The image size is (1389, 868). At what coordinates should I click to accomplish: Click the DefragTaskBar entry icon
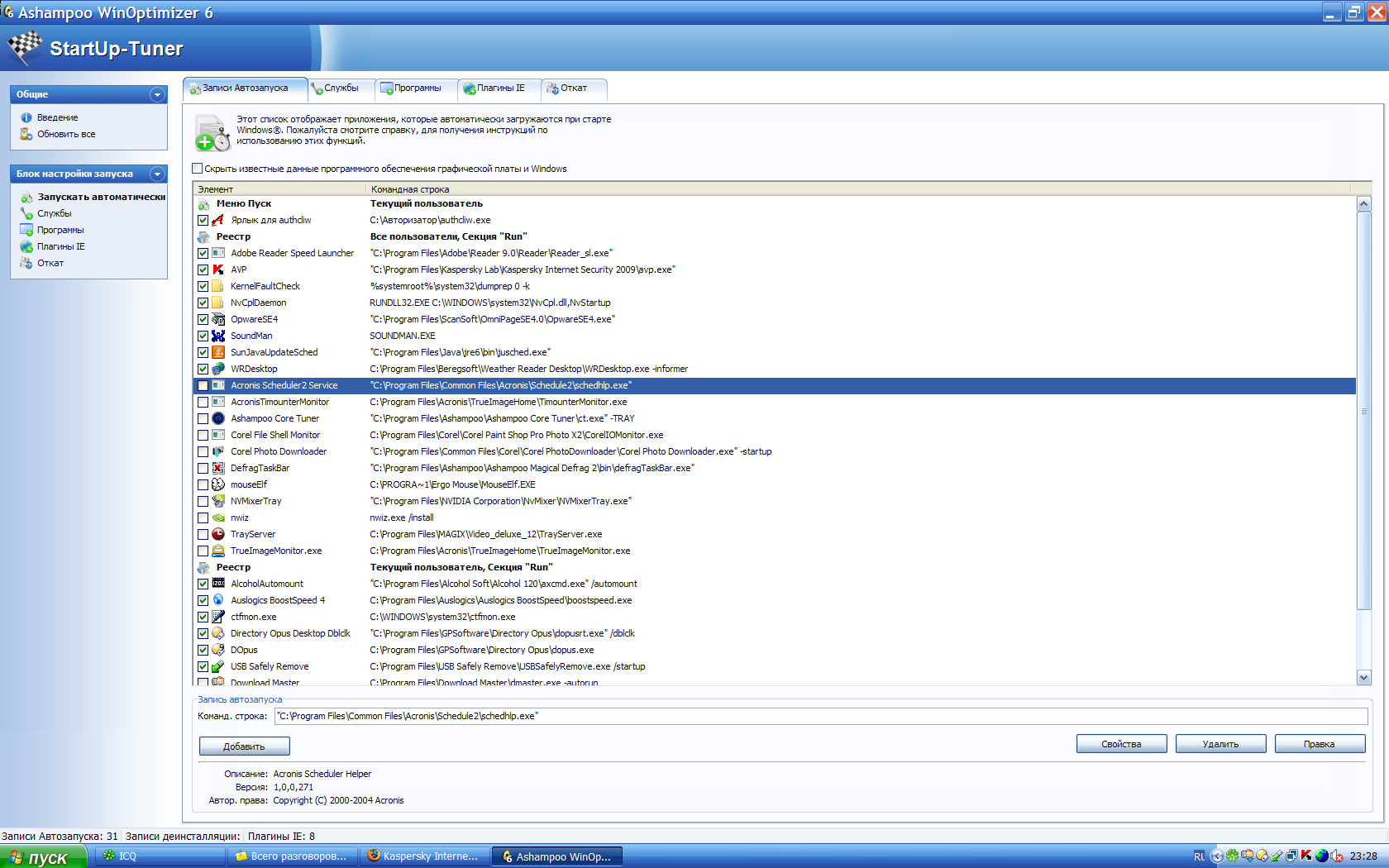218,468
